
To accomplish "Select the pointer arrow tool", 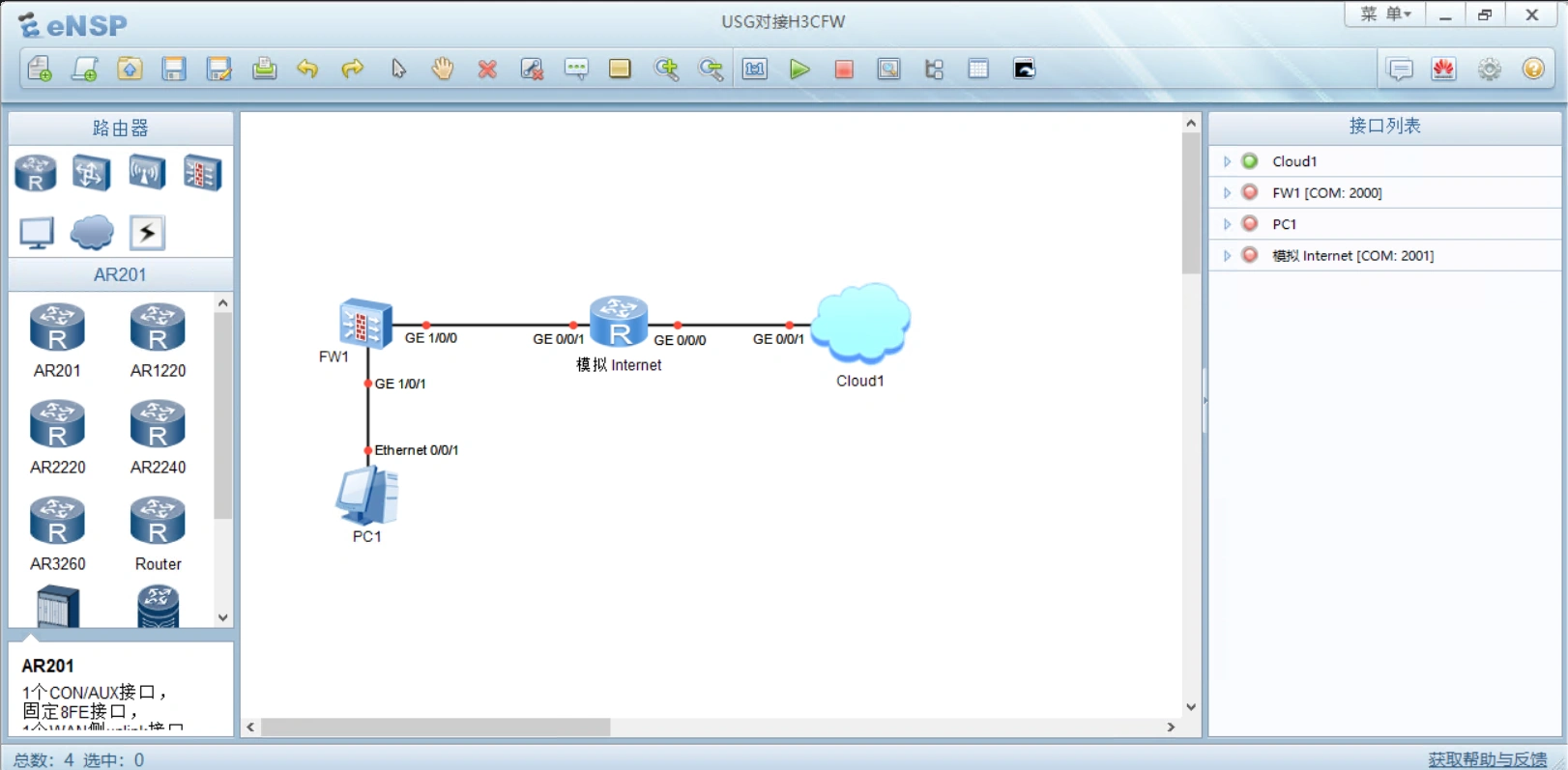I will (398, 69).
